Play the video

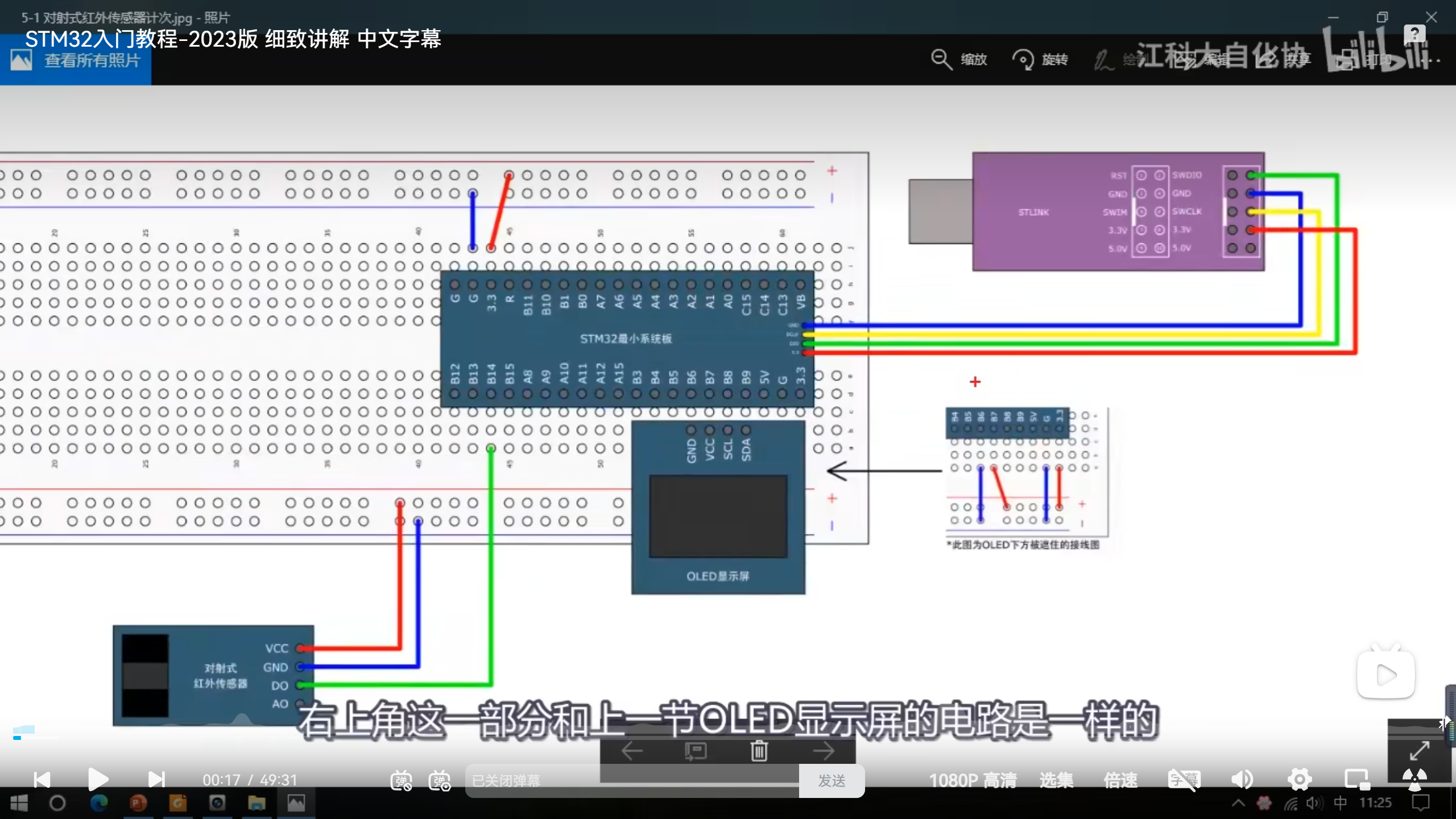(98, 779)
